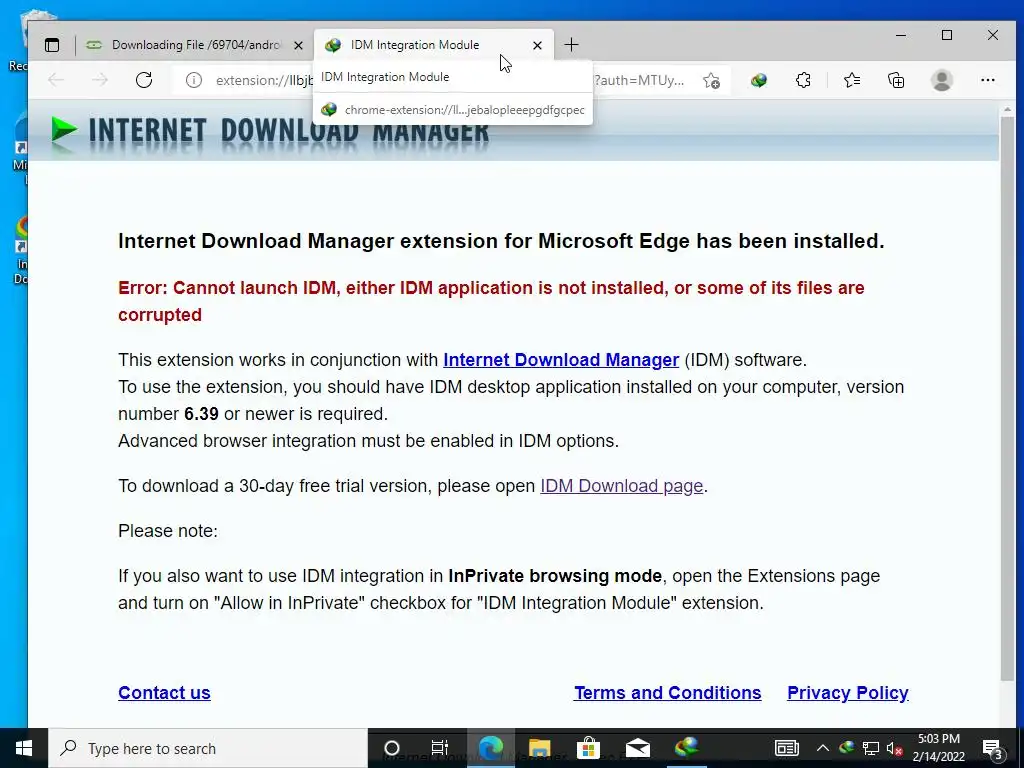The height and width of the screenshot is (768, 1024).
Task: Open the Contact us link
Action: [164, 693]
